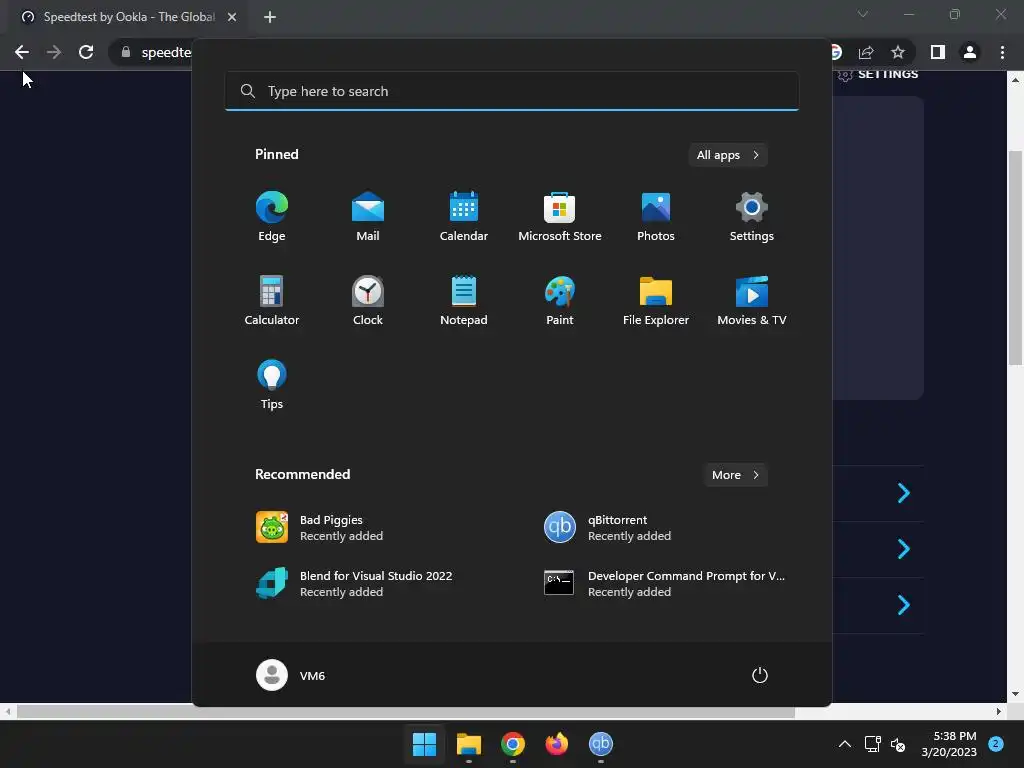Click the horizontal page scrollbar in Chrome
1024x768 pixels.
pyautogui.click(x=406, y=711)
